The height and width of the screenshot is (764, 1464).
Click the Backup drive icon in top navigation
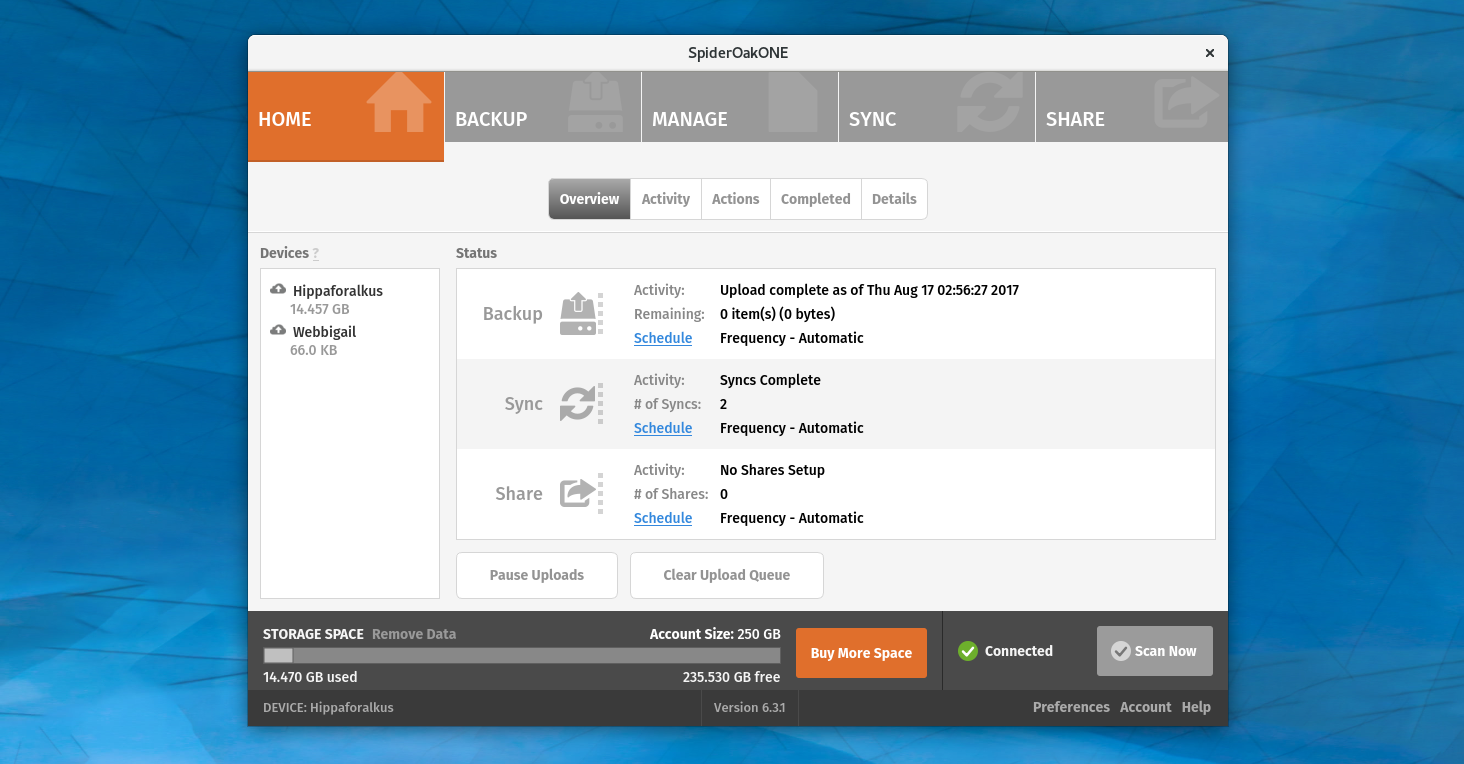point(595,103)
